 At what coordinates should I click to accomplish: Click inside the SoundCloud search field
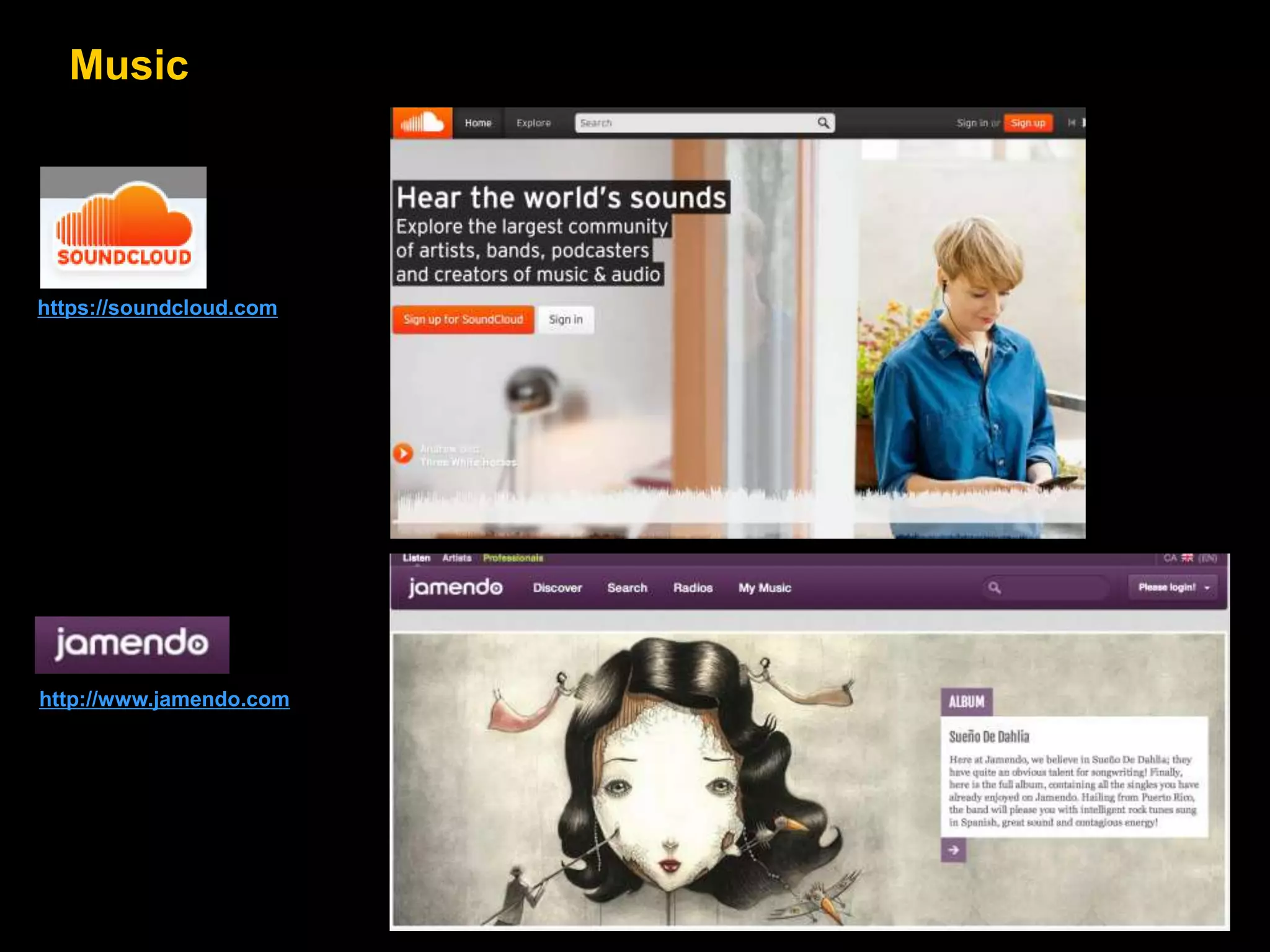click(695, 123)
